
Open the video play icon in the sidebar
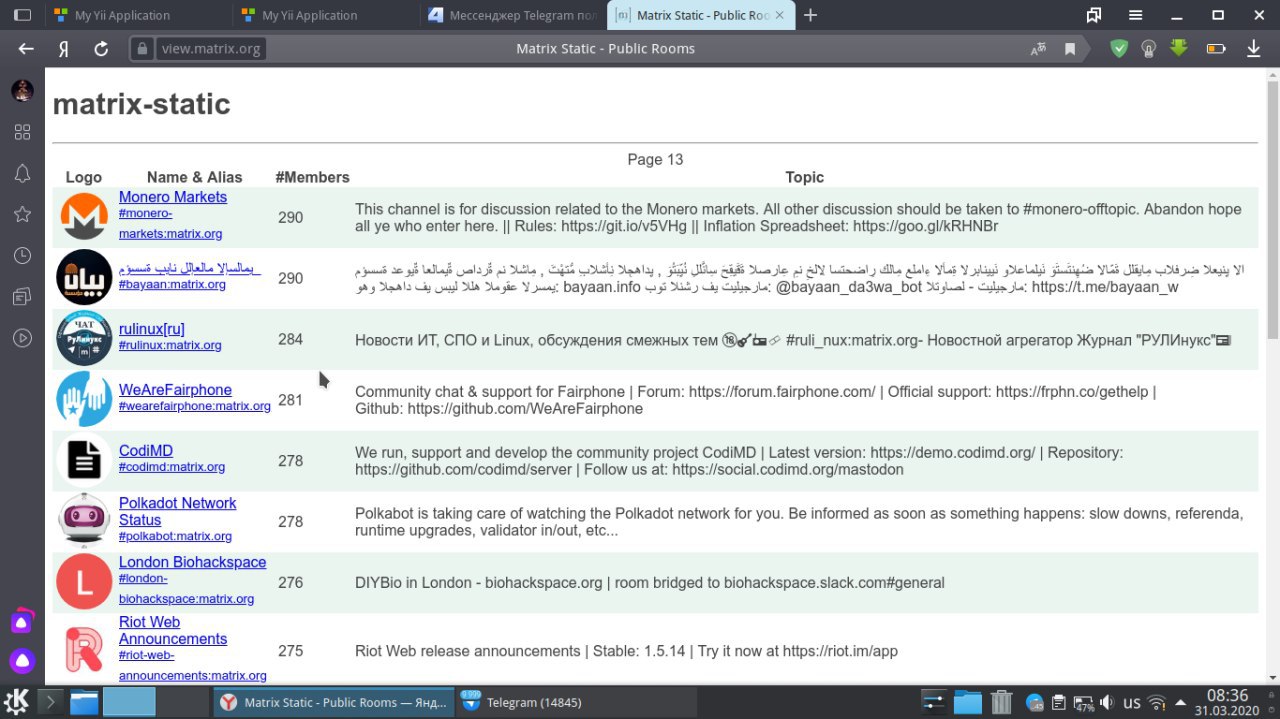point(22,338)
